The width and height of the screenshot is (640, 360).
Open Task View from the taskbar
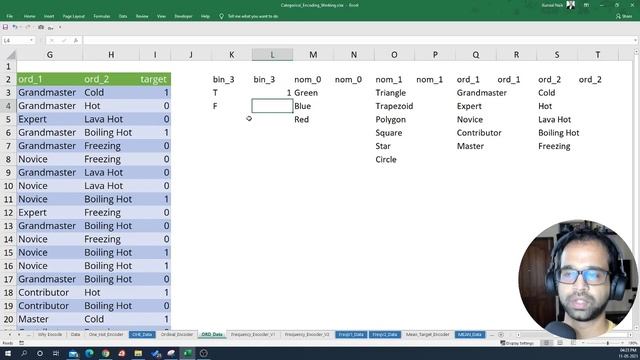[56, 353]
